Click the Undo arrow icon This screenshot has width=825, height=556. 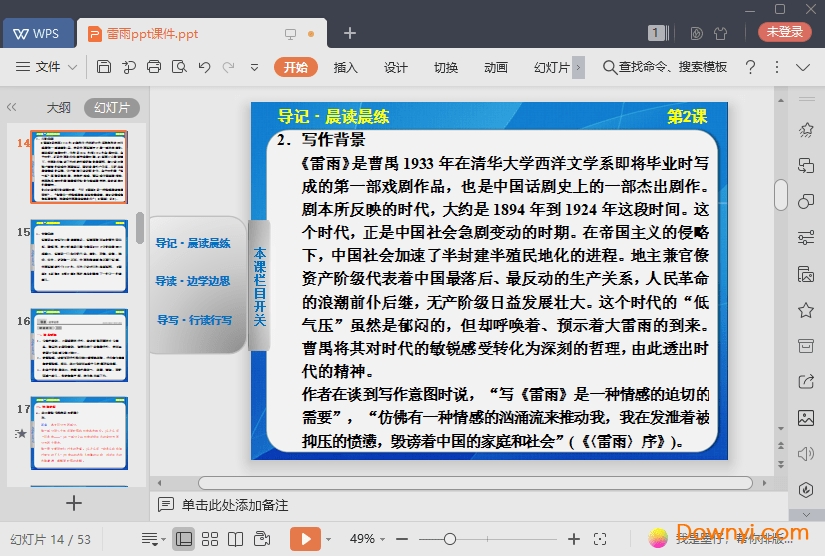pos(204,67)
